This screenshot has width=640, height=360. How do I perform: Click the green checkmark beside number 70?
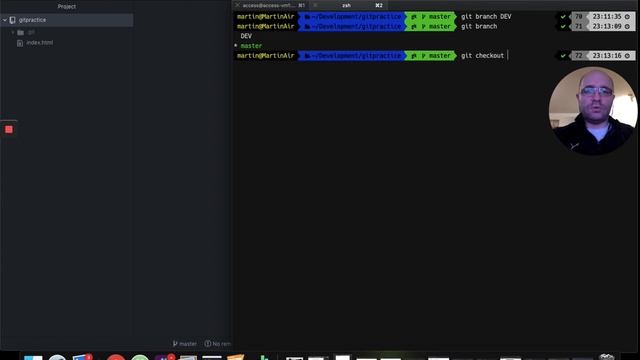tap(563, 17)
